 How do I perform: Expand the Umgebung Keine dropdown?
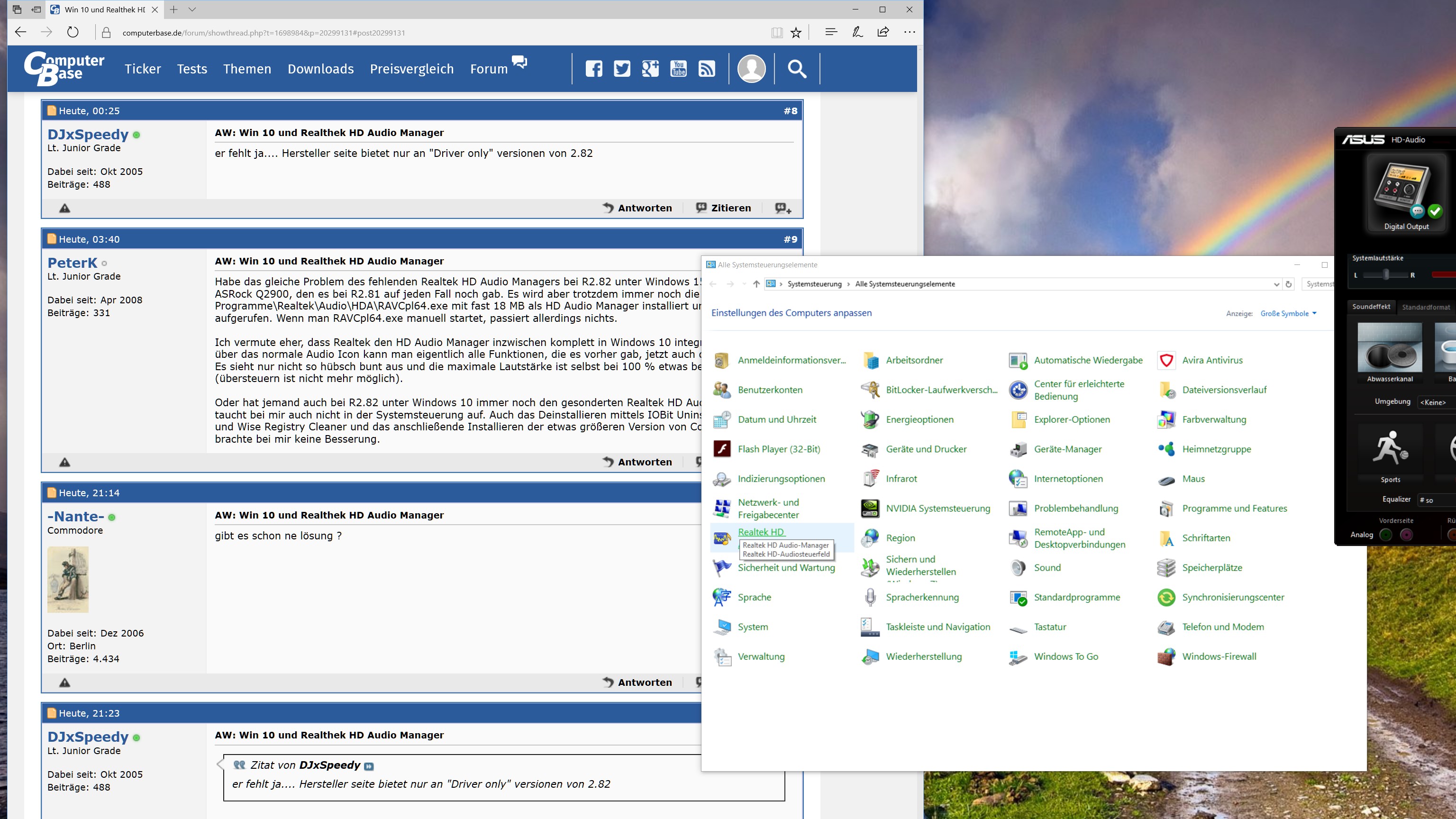1435,402
